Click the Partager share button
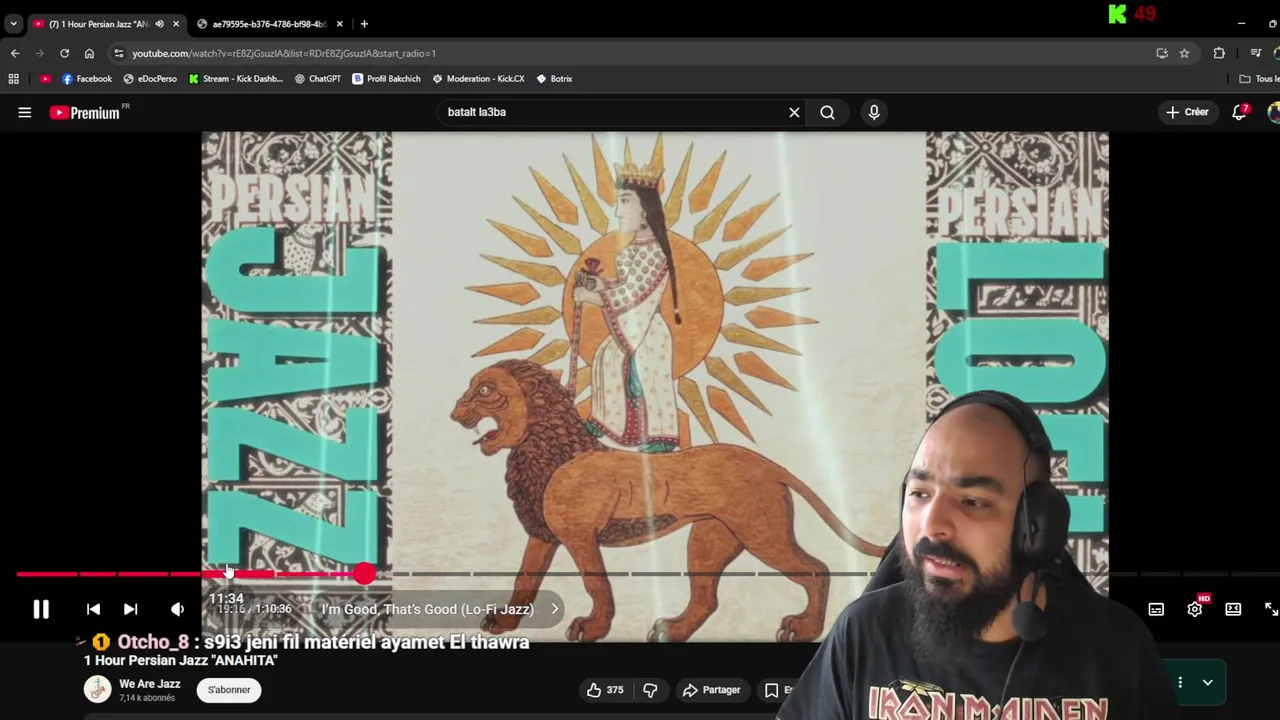 [711, 690]
